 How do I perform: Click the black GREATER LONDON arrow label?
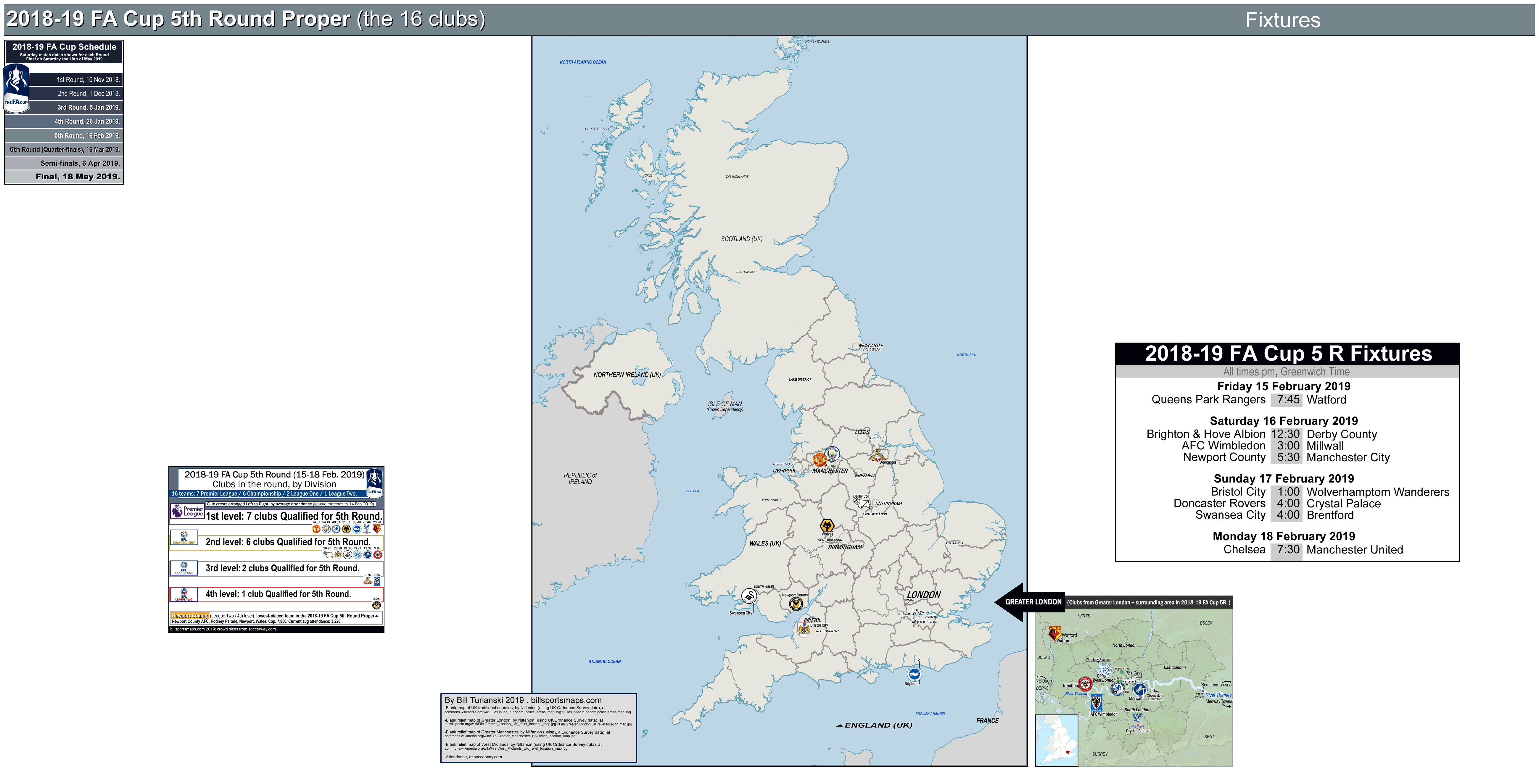pos(1030,602)
